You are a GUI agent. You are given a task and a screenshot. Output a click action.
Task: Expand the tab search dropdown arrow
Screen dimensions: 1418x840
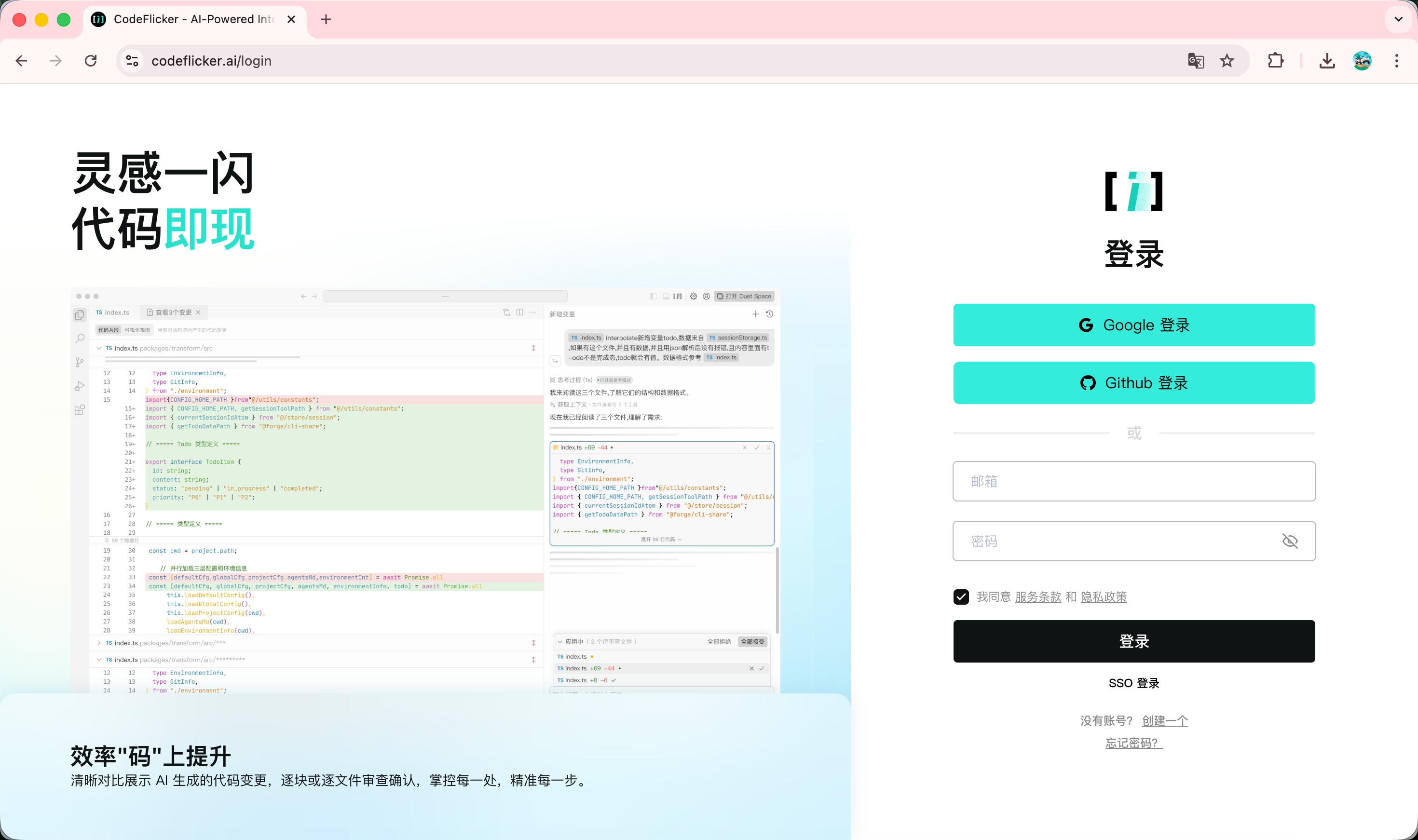pos(1398,19)
